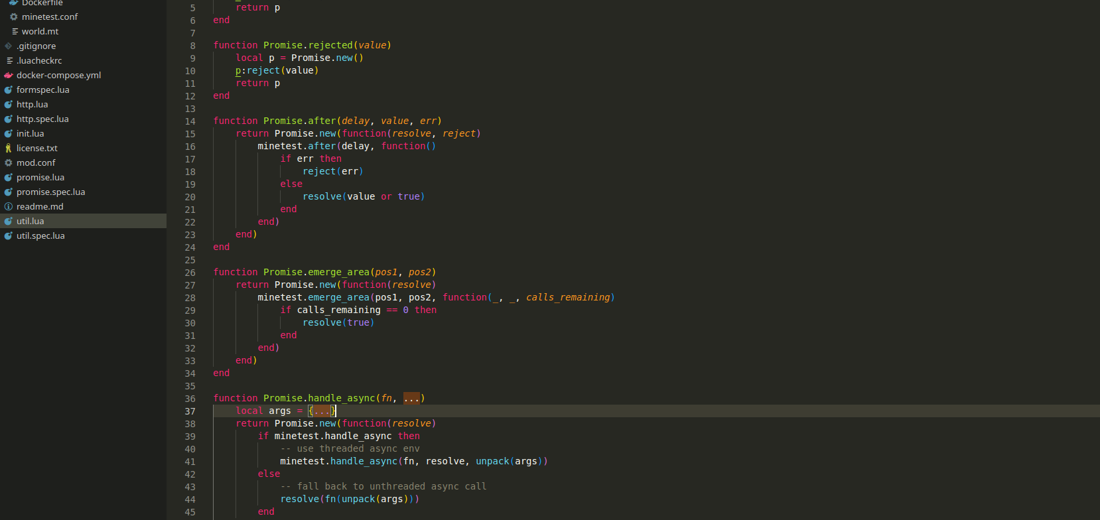The image size is (1100, 520).
Task: Click the Promise.rejected function name
Action: pyautogui.click(x=308, y=45)
